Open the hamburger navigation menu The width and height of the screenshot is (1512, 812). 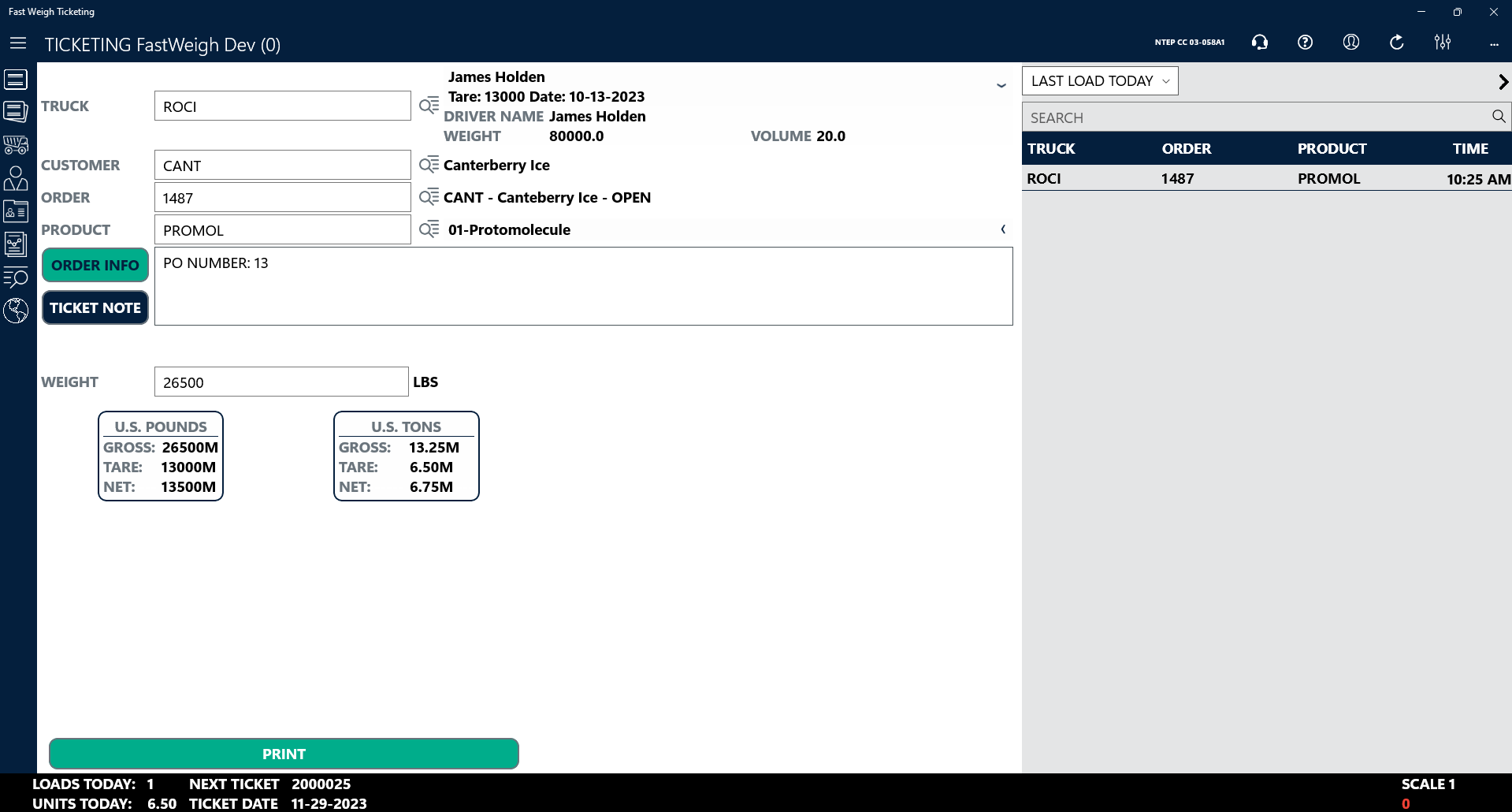pos(18,43)
